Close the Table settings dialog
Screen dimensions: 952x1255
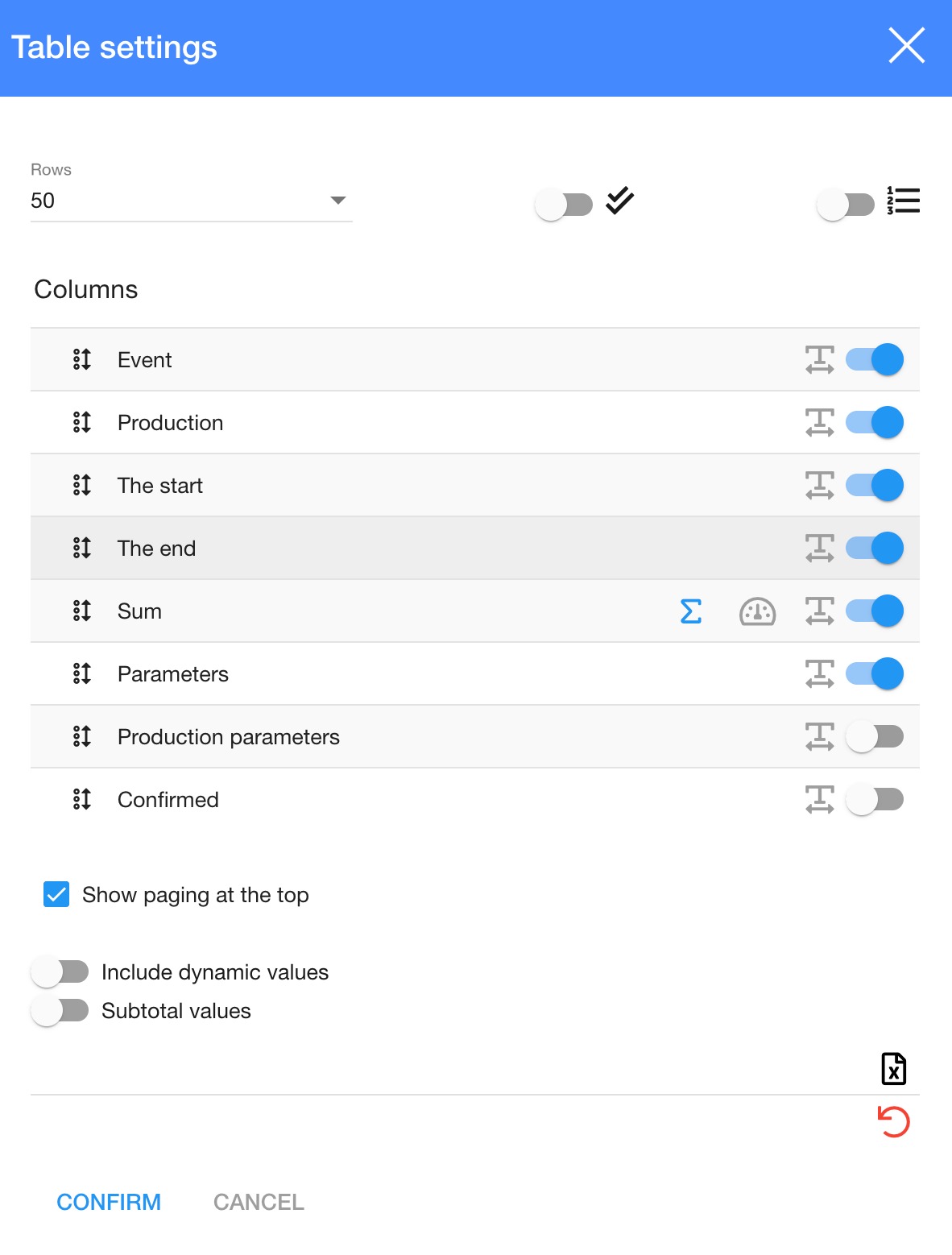906,45
